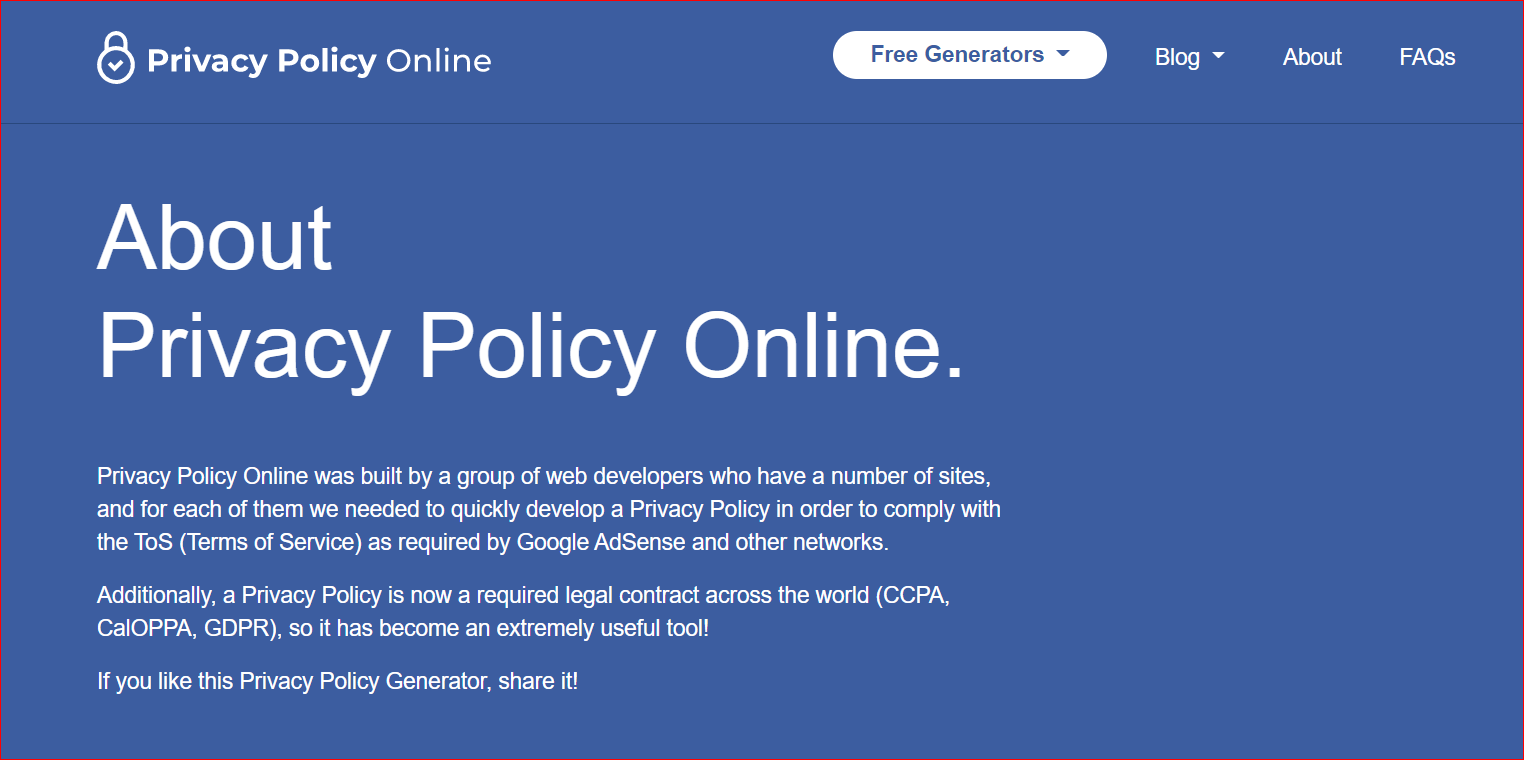Go to the About navigation link

point(1312,57)
